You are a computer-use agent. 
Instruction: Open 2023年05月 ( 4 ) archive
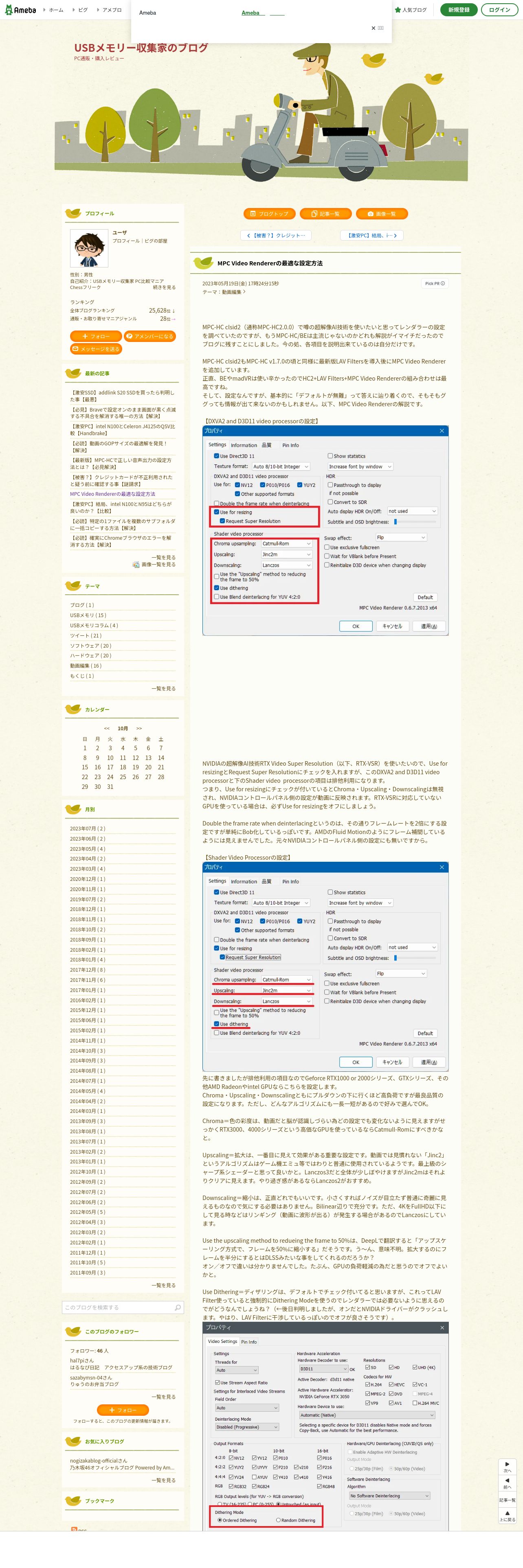pyautogui.click(x=87, y=849)
